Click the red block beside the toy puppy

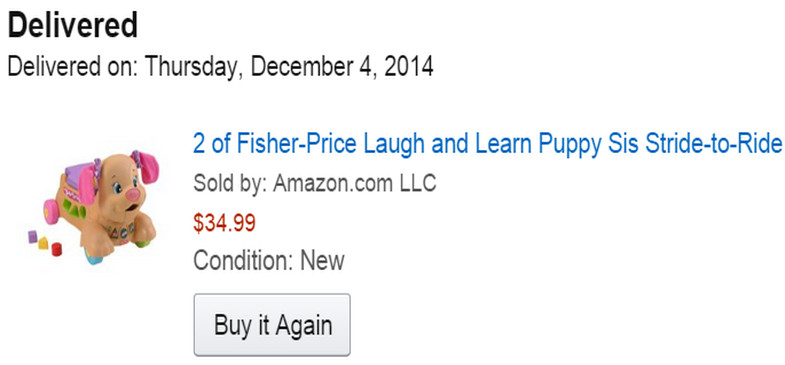point(57,249)
